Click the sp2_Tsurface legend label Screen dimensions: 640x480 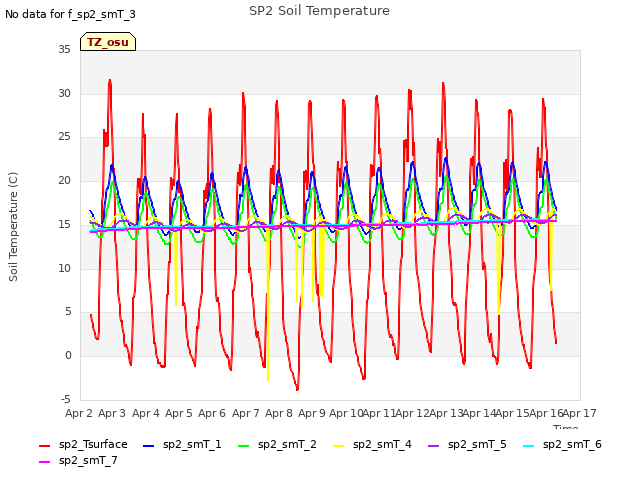93,444
